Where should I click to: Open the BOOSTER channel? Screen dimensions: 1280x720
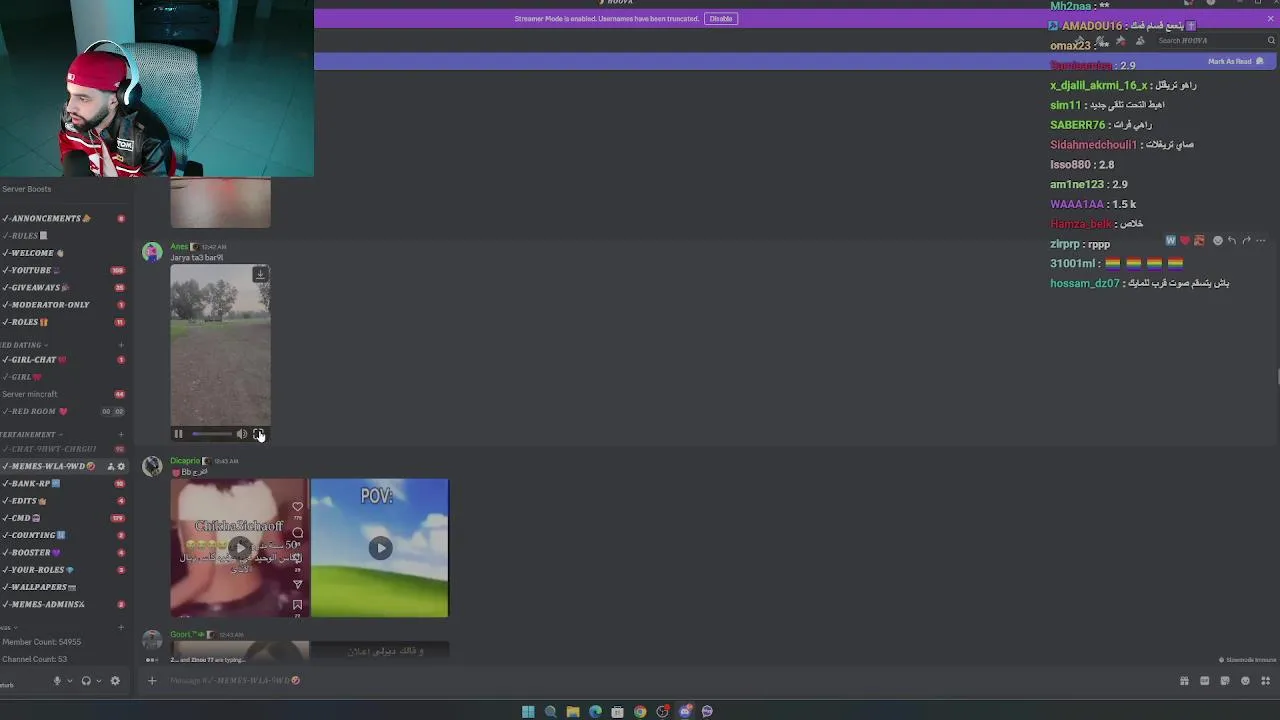tap(62, 552)
